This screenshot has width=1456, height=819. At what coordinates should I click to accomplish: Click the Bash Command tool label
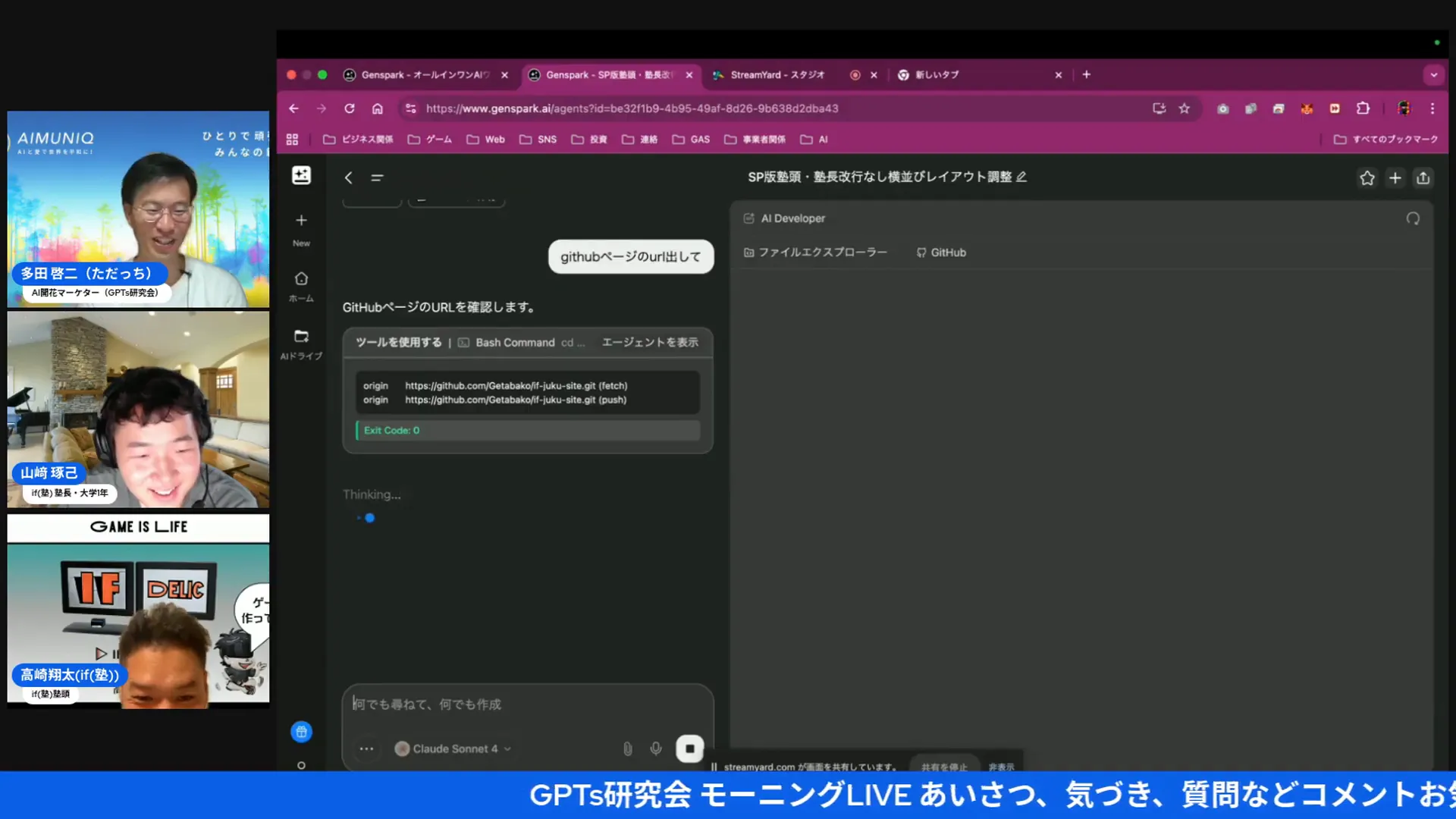pos(515,343)
